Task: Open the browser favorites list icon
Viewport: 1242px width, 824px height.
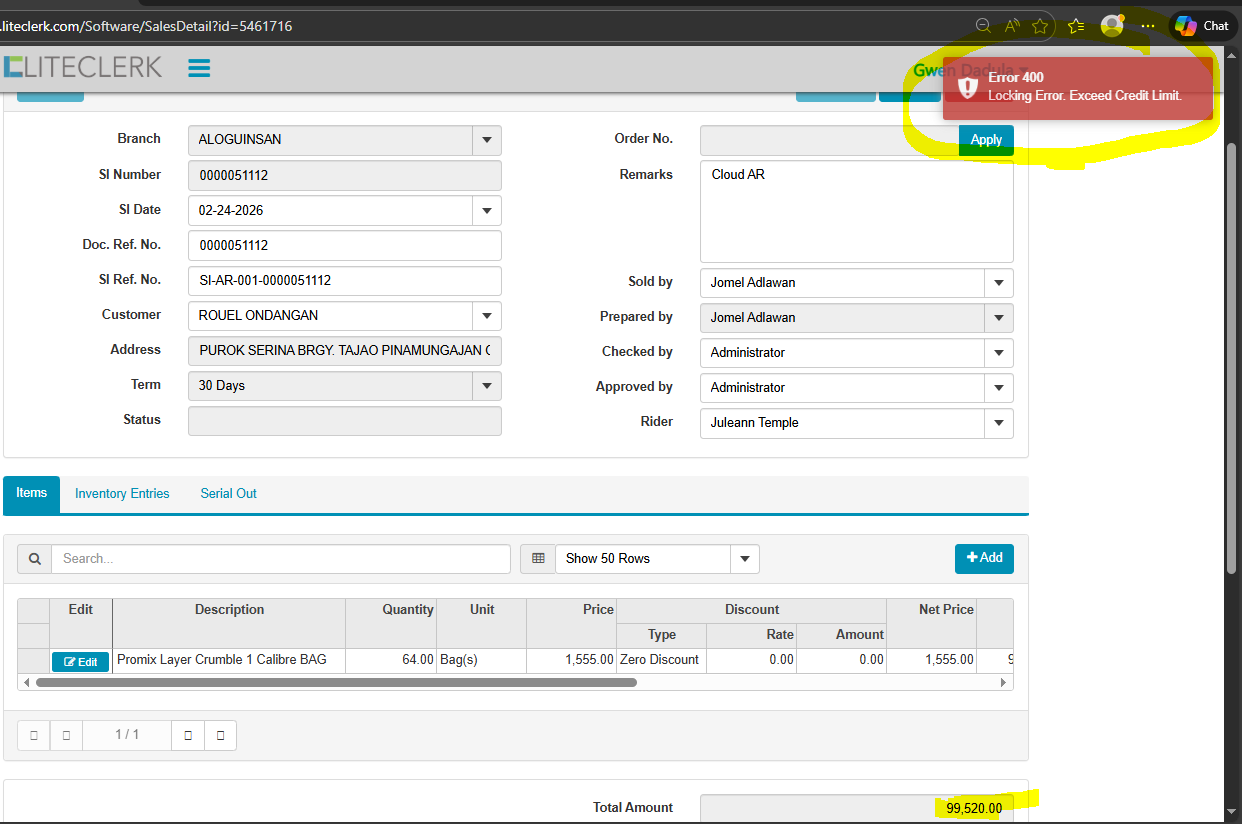Action: click(x=1076, y=26)
